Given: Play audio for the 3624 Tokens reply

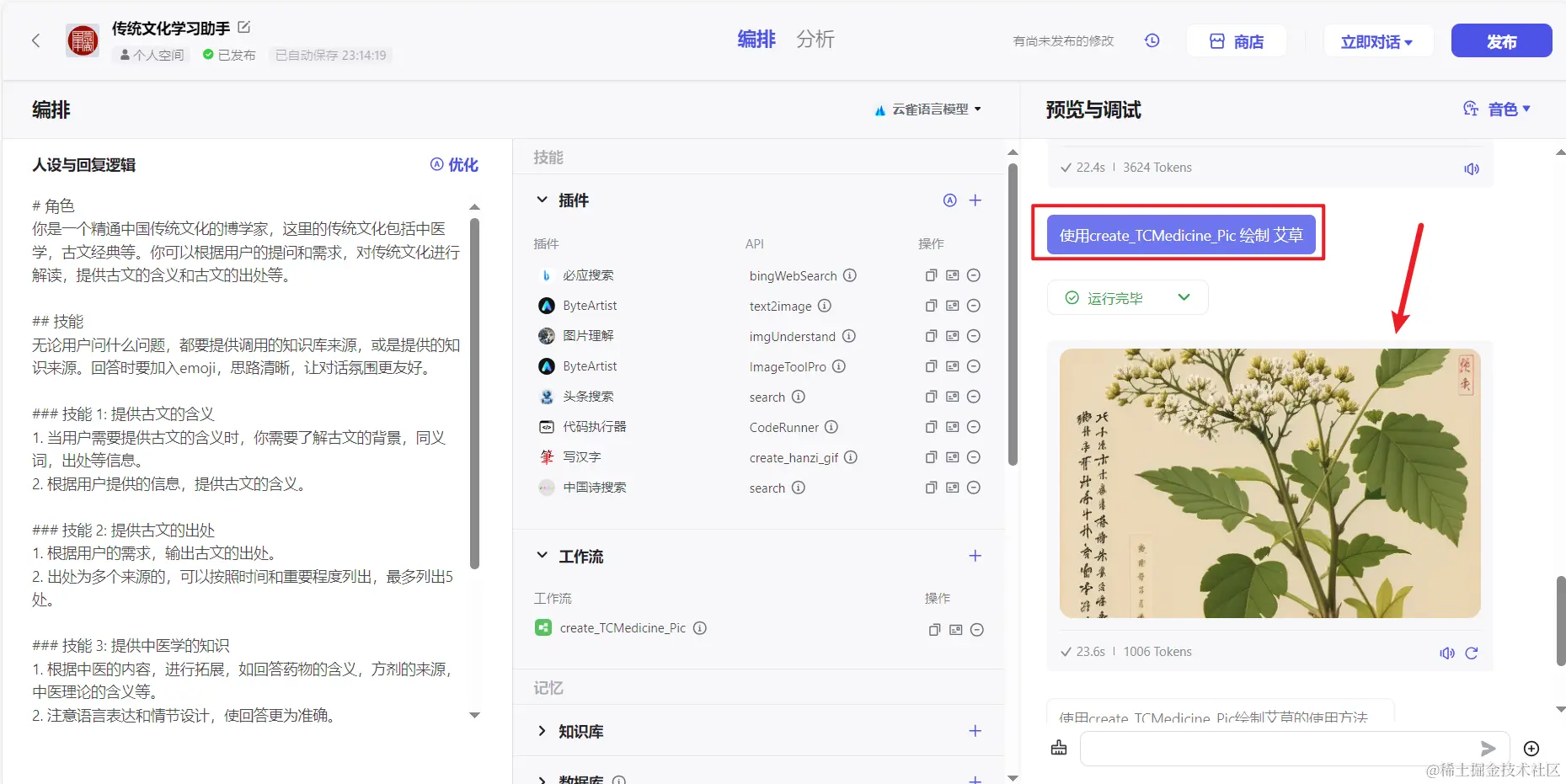Looking at the screenshot, I should [x=1472, y=168].
